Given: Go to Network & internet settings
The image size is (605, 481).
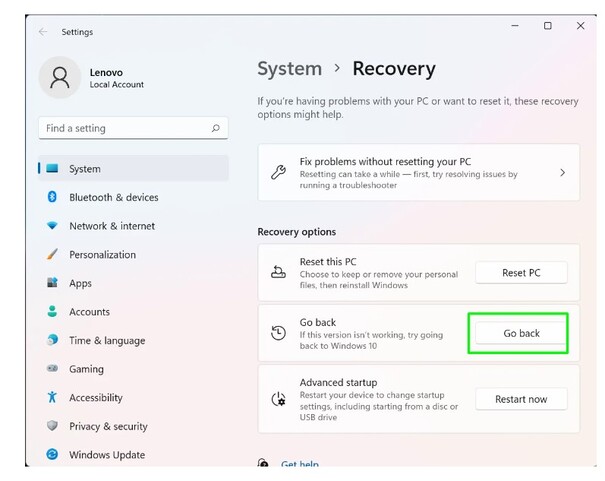Looking at the screenshot, I should pos(134,226).
